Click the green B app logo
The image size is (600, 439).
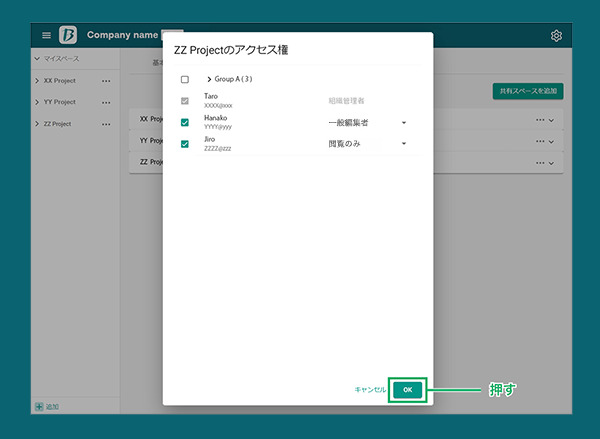tap(68, 35)
